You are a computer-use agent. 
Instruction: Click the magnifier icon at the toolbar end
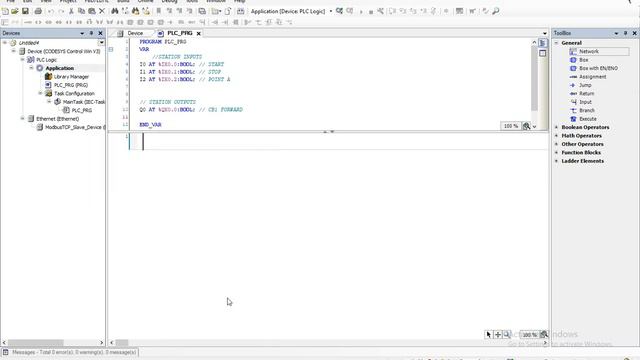[x=496, y=11]
